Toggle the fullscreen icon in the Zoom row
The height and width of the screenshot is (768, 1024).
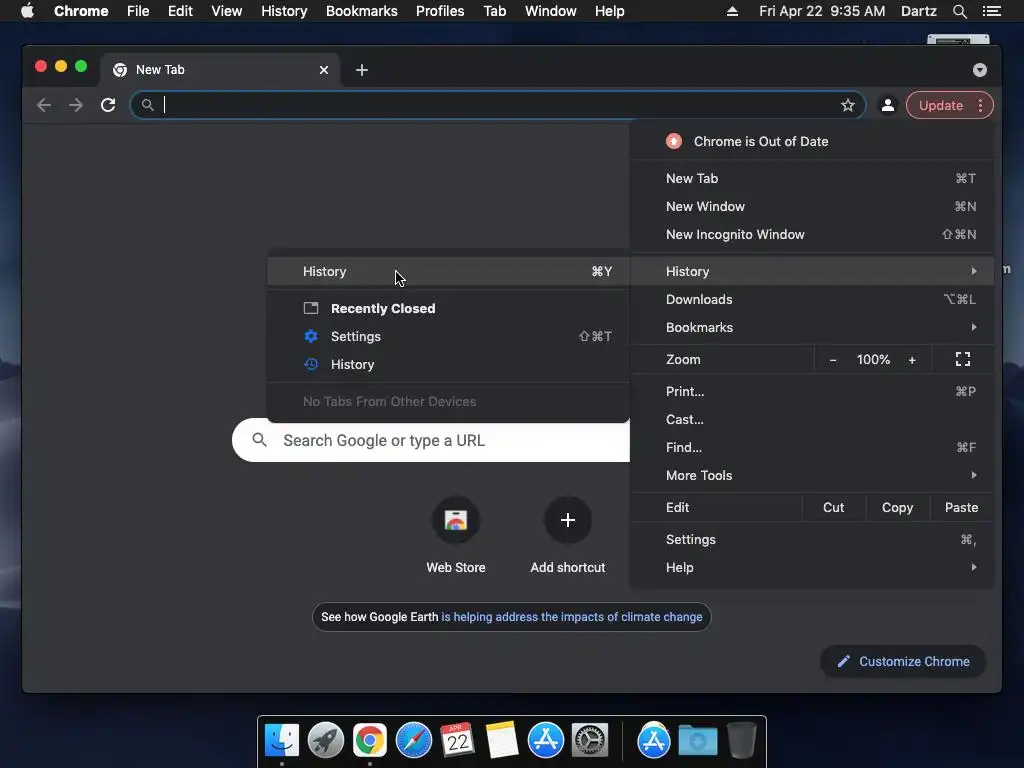pyautogui.click(x=963, y=359)
